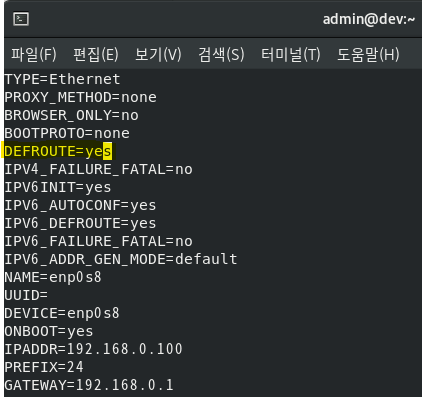Image resolution: width=422 pixels, height=397 pixels.
Task: Click the highlighted DEFROUTE=yes line
Action: tap(58, 151)
